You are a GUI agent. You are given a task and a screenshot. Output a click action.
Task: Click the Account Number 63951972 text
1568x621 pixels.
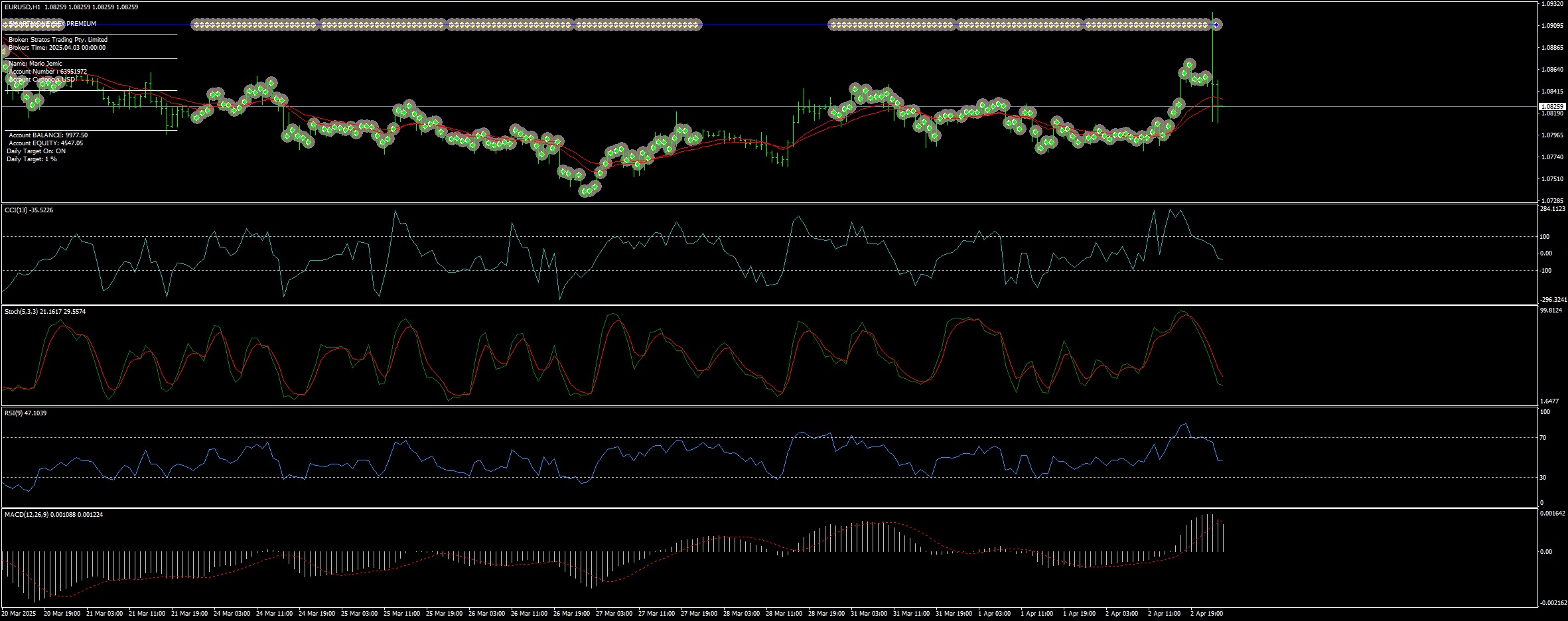pos(48,72)
